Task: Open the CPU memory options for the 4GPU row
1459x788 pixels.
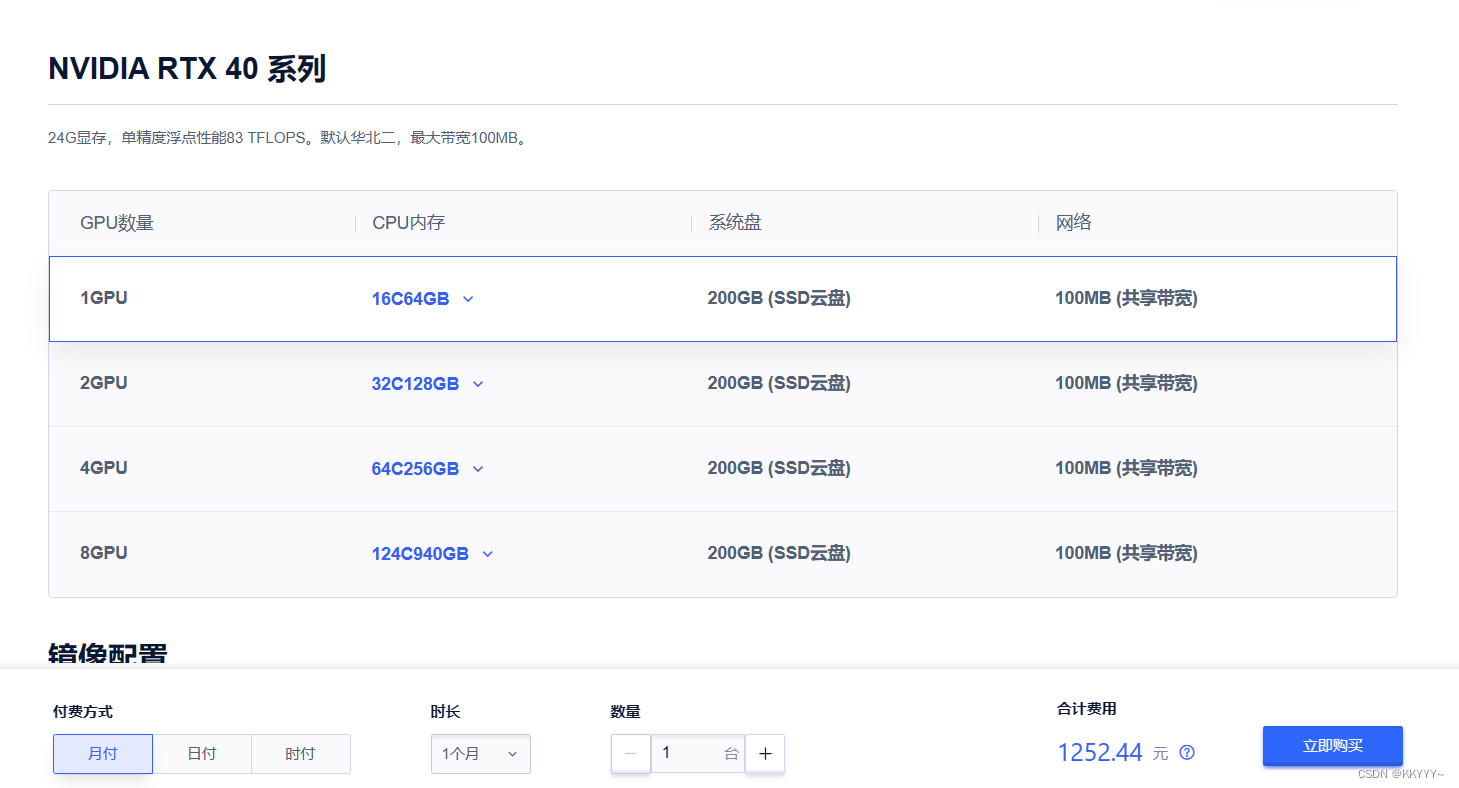Action: coord(478,468)
